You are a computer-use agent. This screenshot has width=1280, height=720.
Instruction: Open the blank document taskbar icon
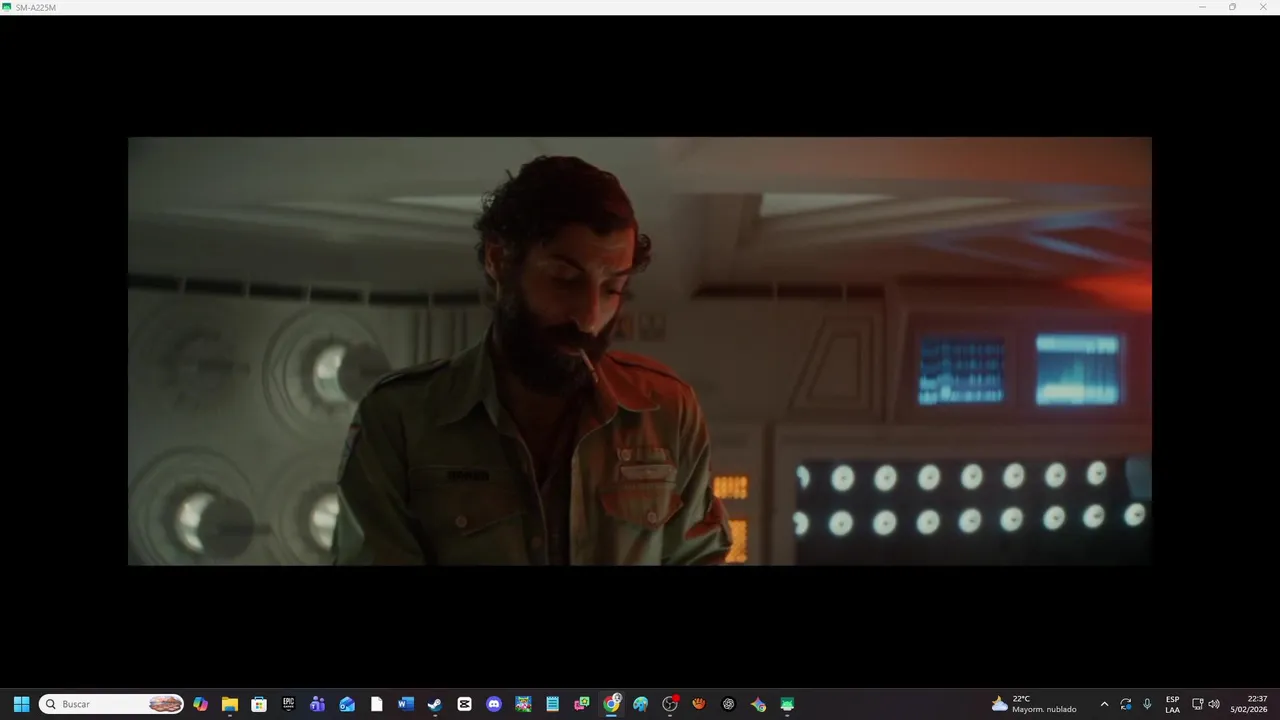pyautogui.click(x=376, y=704)
